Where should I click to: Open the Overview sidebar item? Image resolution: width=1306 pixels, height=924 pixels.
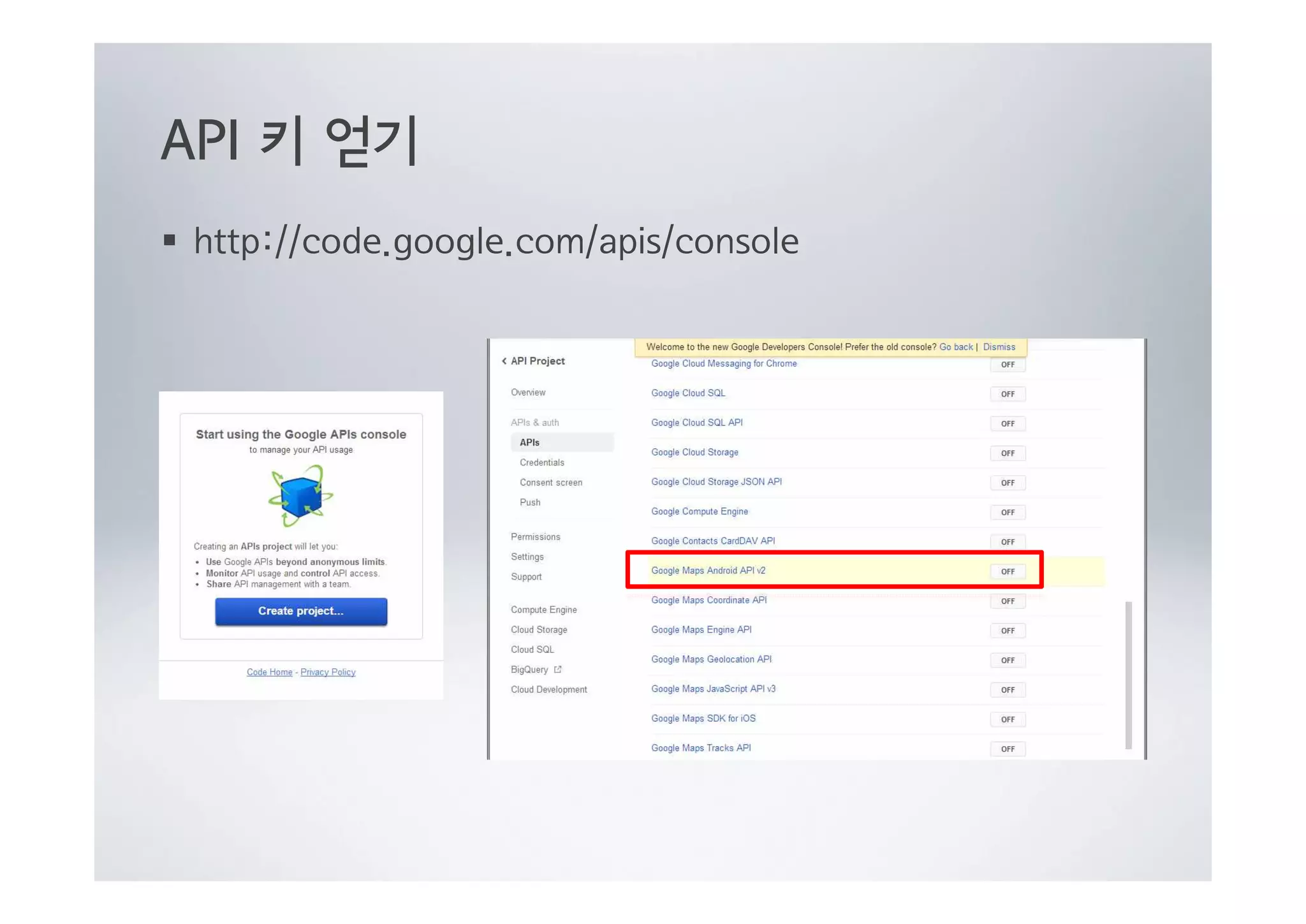click(528, 392)
